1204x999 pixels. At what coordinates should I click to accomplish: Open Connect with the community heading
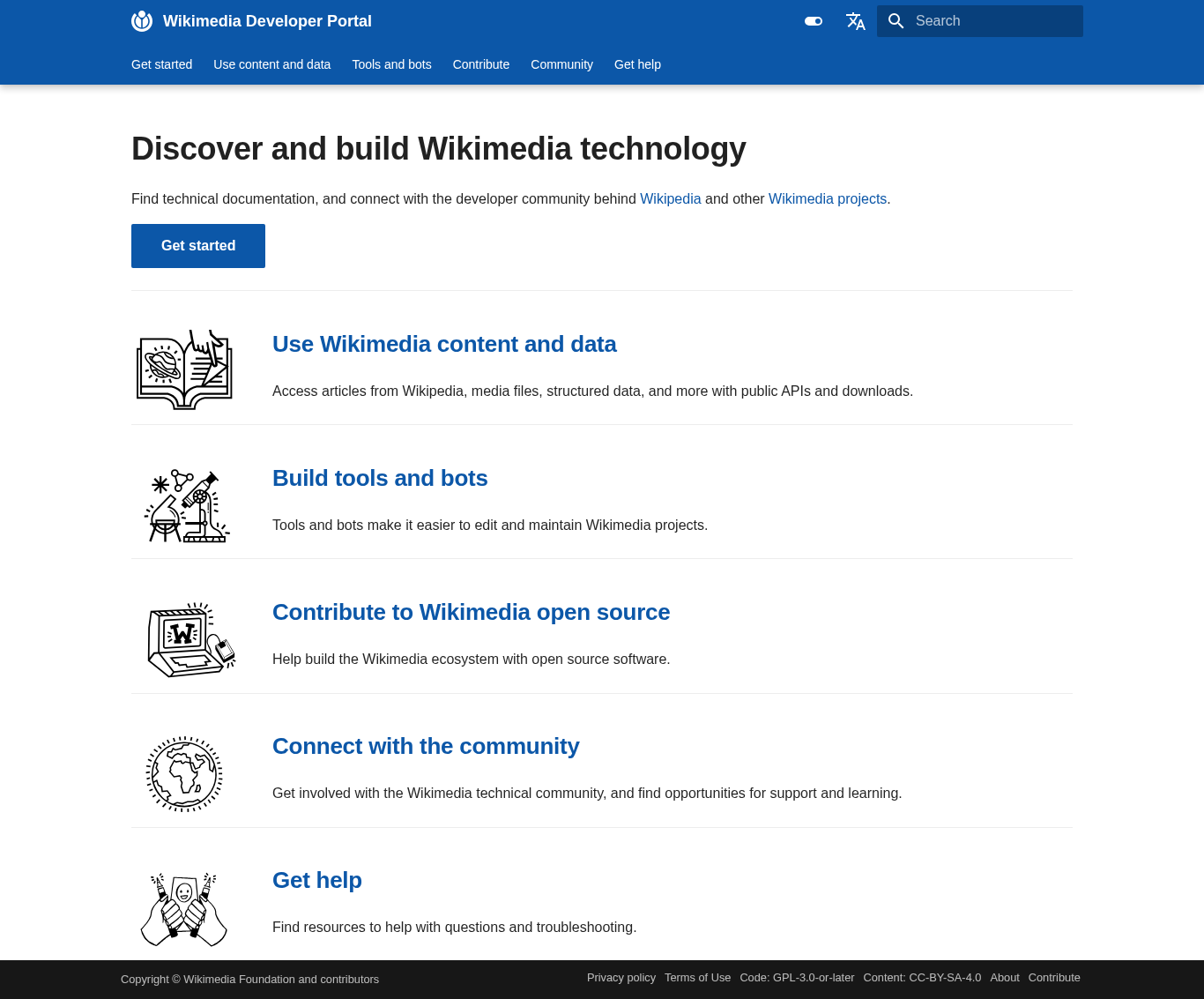426,746
